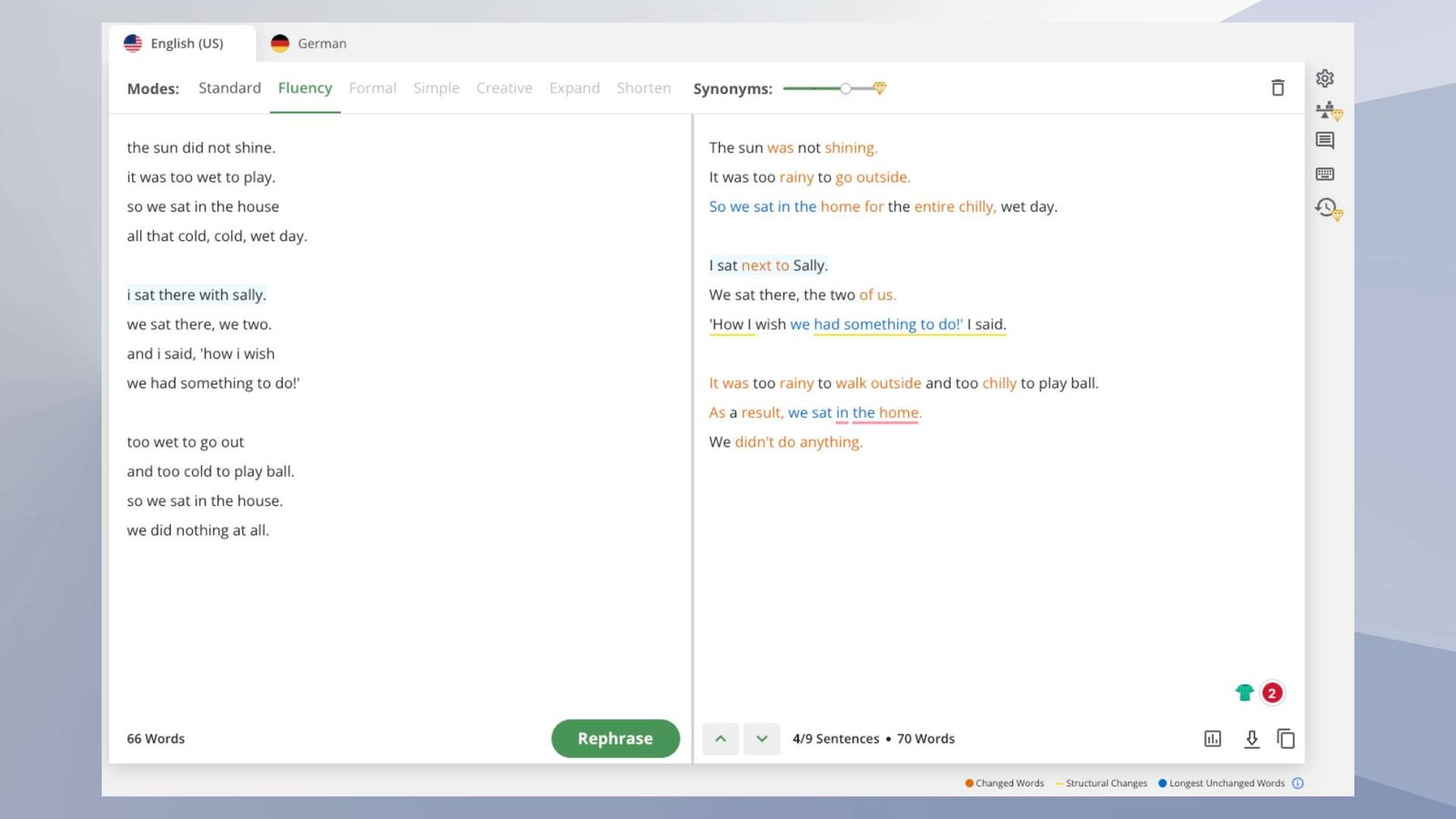Click input line 'we did nothing at all.'
This screenshot has height=819, width=1456.
(x=198, y=531)
